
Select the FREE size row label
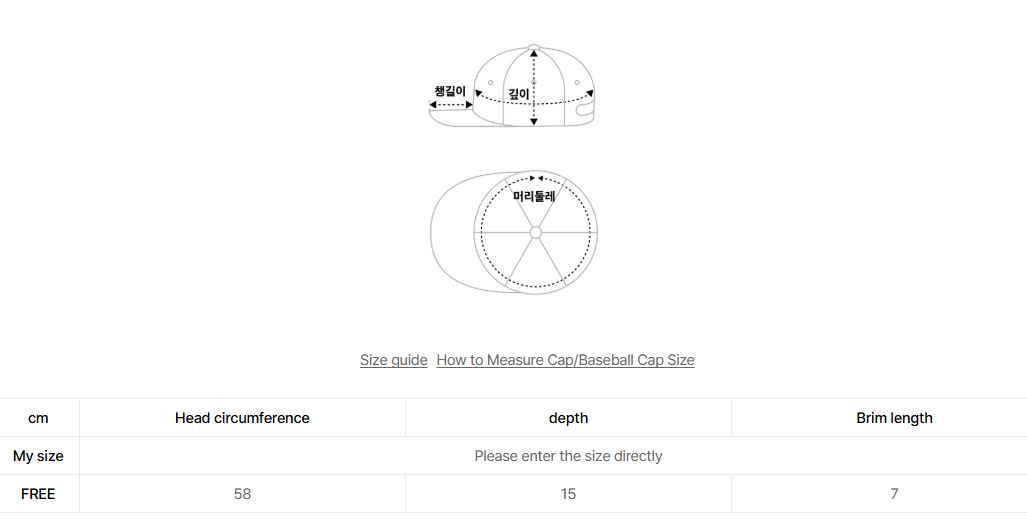coord(38,494)
